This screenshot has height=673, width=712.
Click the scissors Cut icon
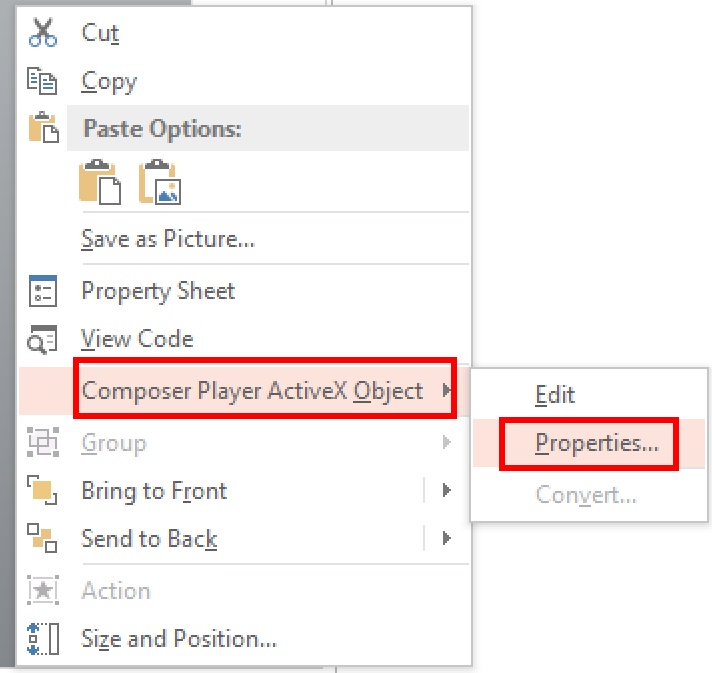point(43,32)
